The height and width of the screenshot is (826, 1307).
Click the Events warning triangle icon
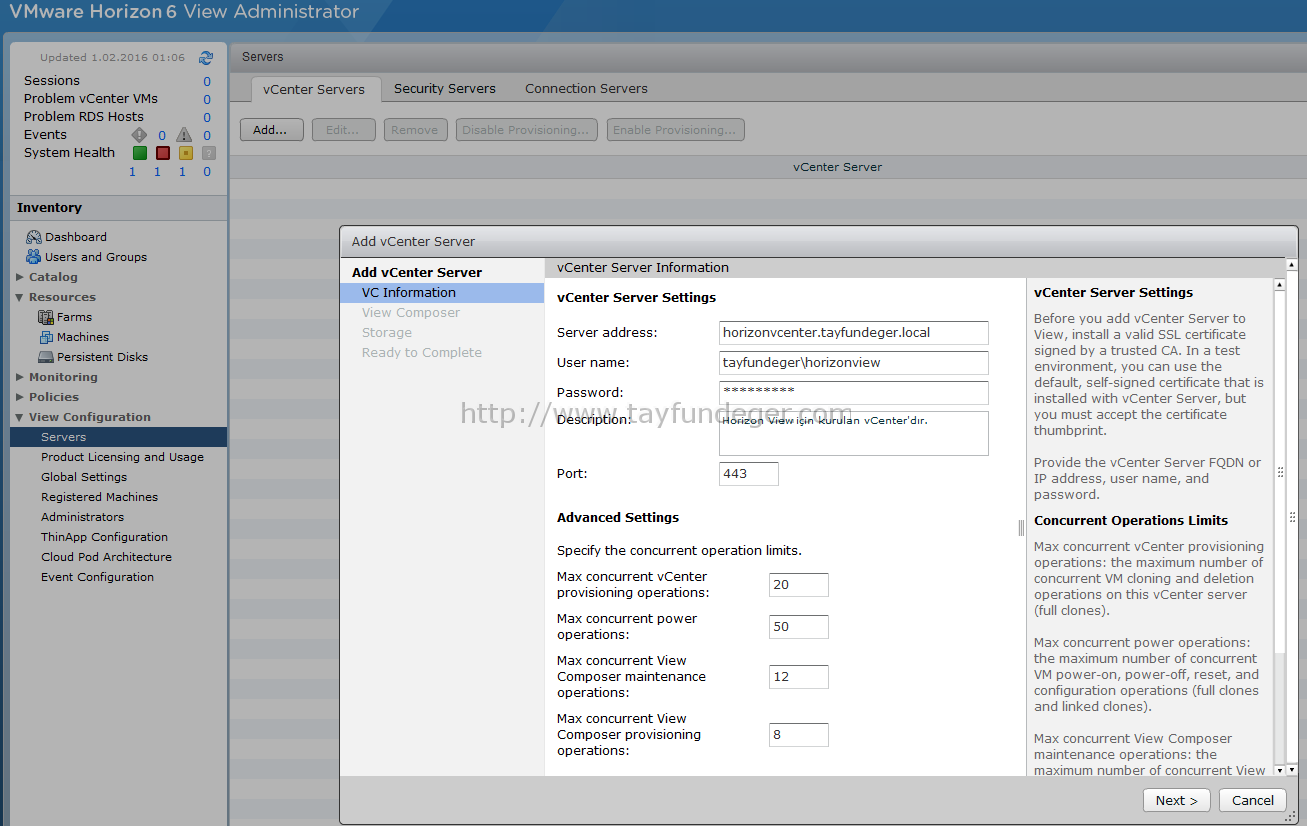184,135
